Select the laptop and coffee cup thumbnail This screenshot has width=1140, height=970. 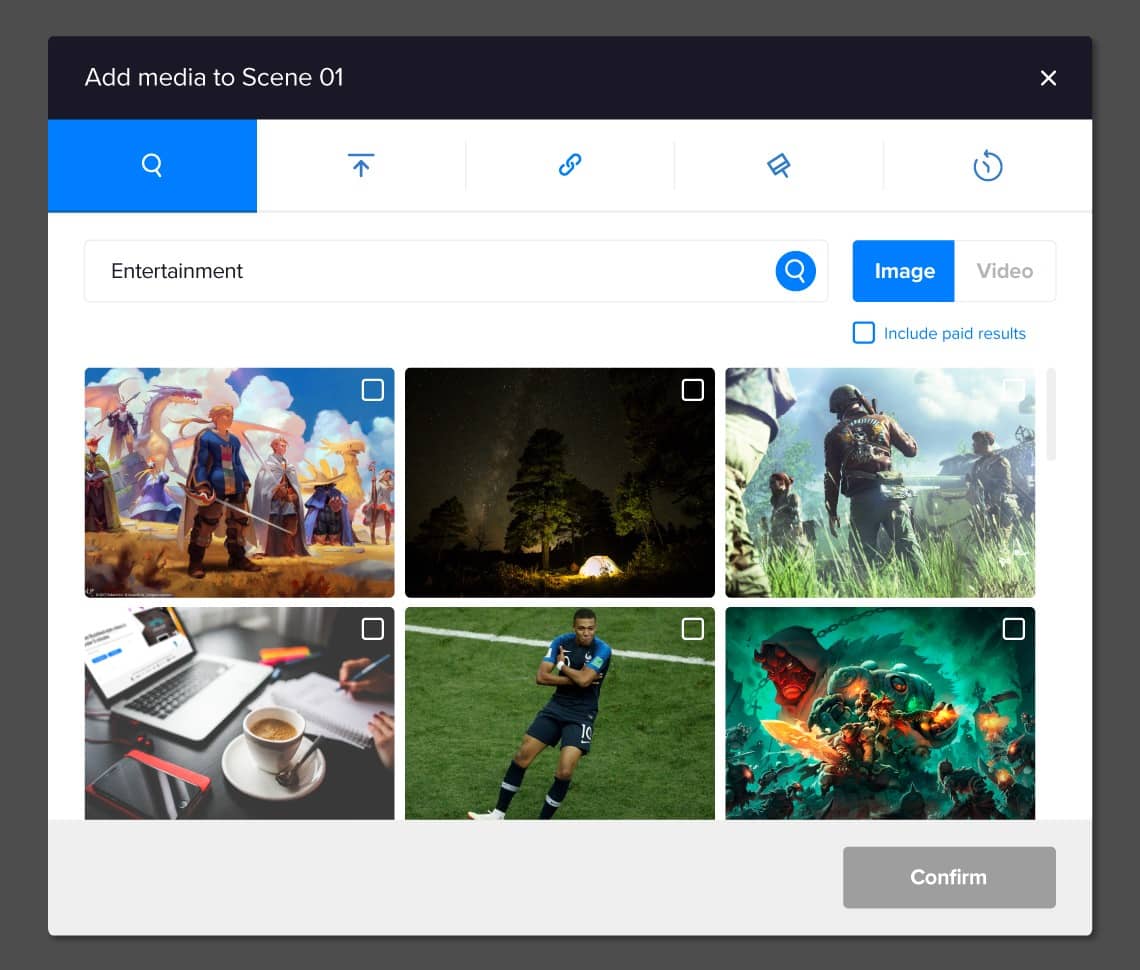click(239, 714)
